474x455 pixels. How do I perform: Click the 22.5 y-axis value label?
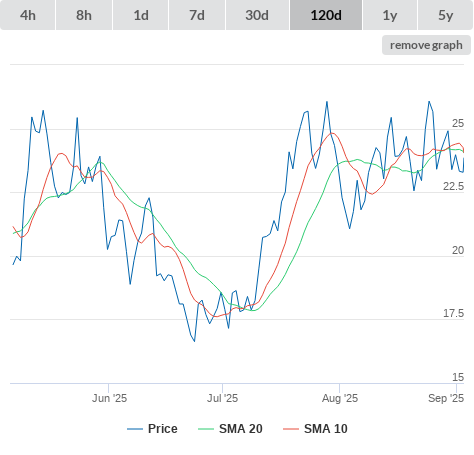453,186
